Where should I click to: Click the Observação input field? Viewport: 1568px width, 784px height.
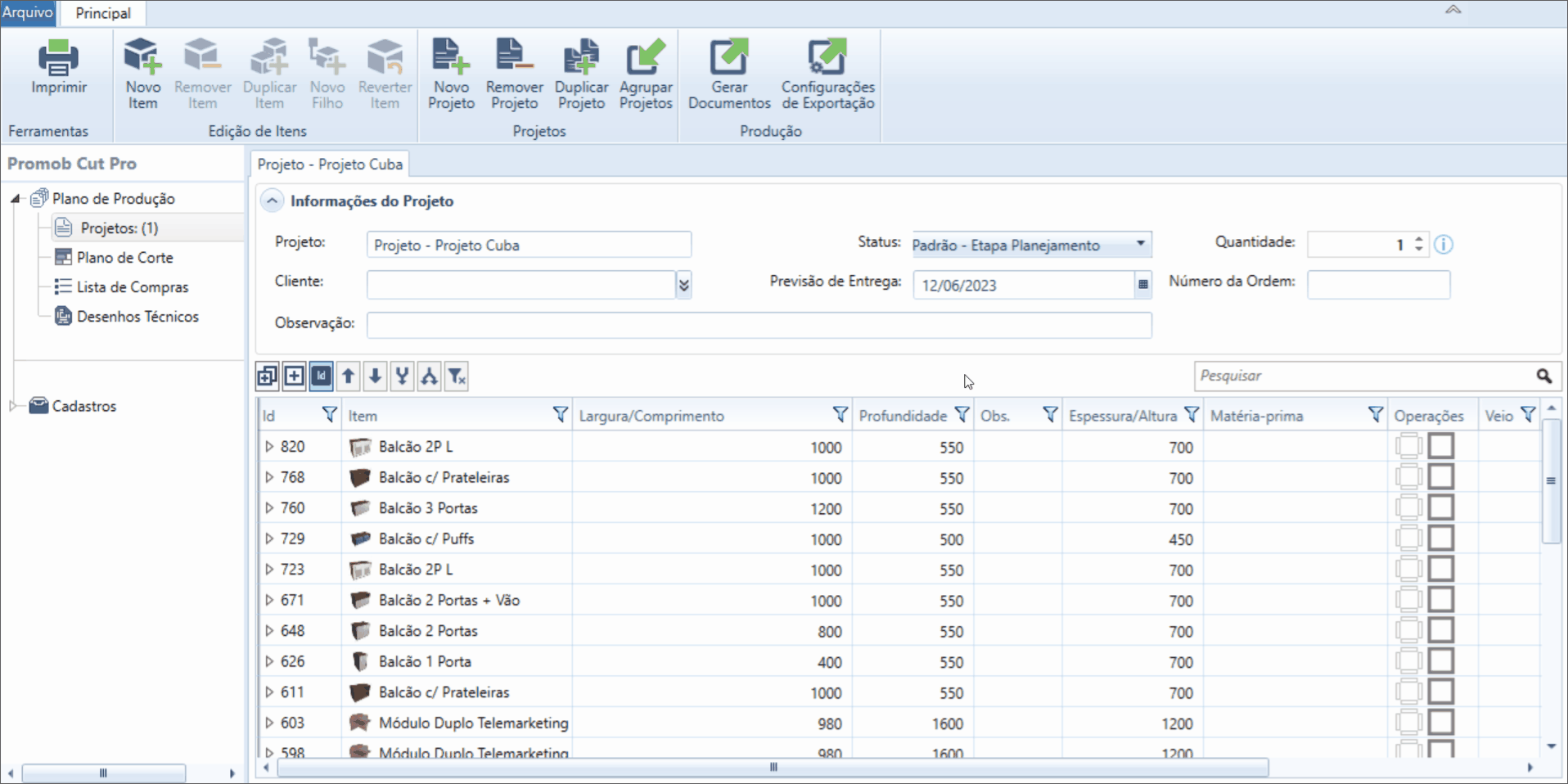(759, 324)
